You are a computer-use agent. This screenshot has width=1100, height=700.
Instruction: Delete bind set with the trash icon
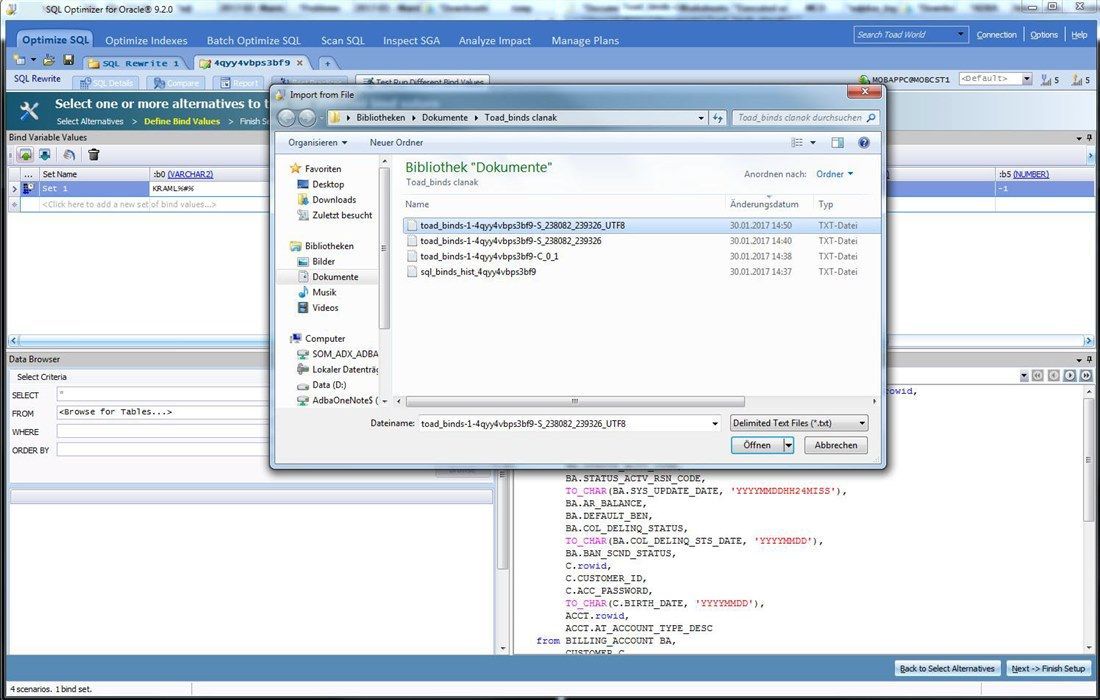(x=93, y=154)
